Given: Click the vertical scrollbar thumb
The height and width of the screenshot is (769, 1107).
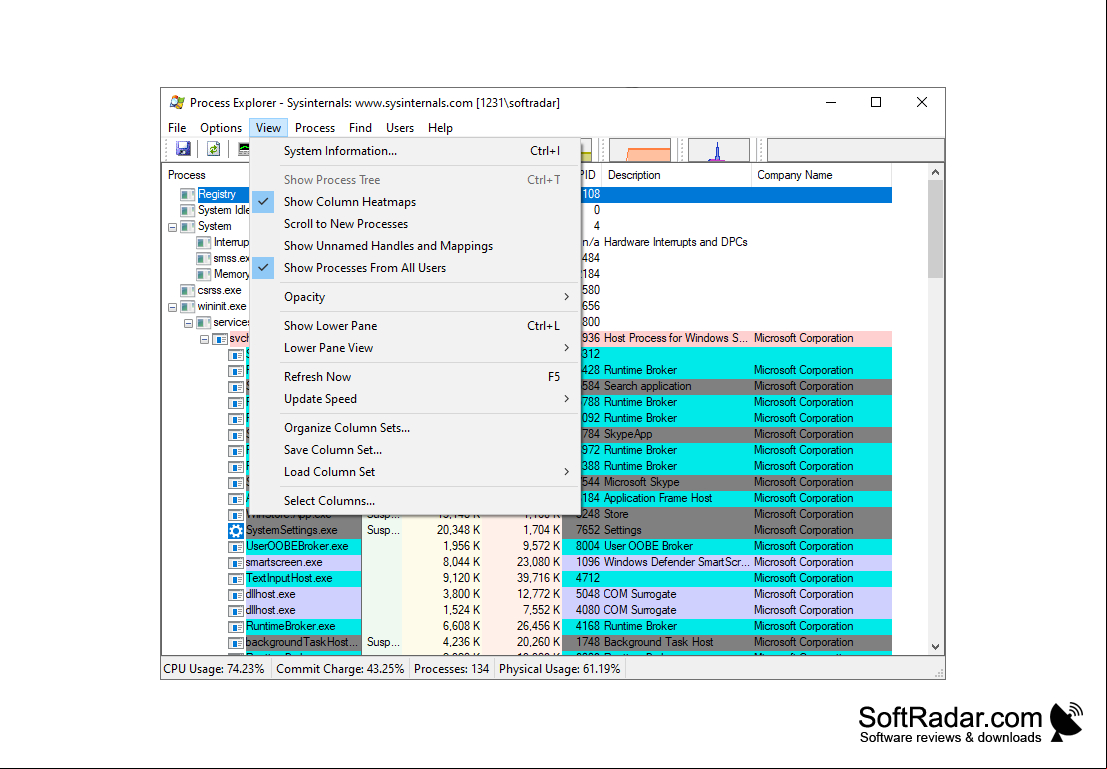Looking at the screenshot, I should pyautogui.click(x=935, y=229).
